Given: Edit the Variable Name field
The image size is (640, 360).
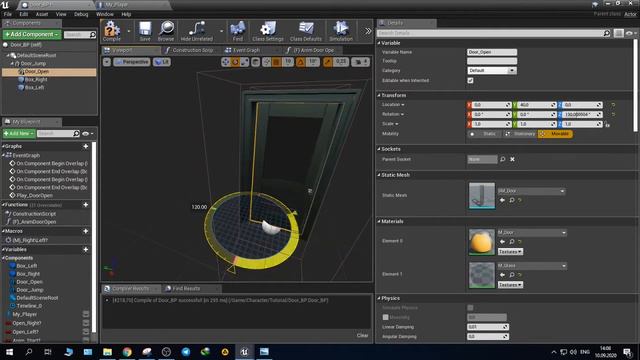Looking at the screenshot, I should [492, 52].
